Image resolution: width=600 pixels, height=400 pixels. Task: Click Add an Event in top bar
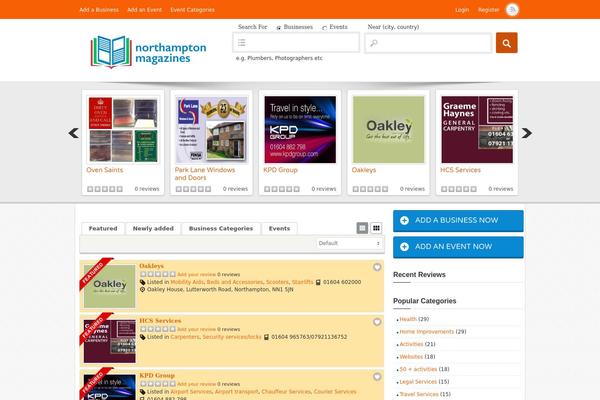click(145, 10)
